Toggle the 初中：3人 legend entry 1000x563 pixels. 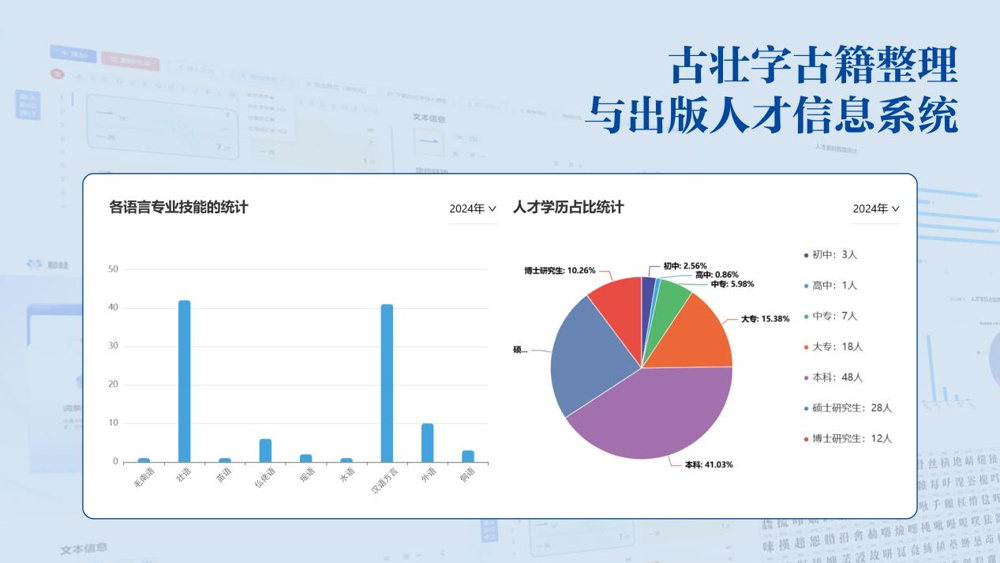830,254
